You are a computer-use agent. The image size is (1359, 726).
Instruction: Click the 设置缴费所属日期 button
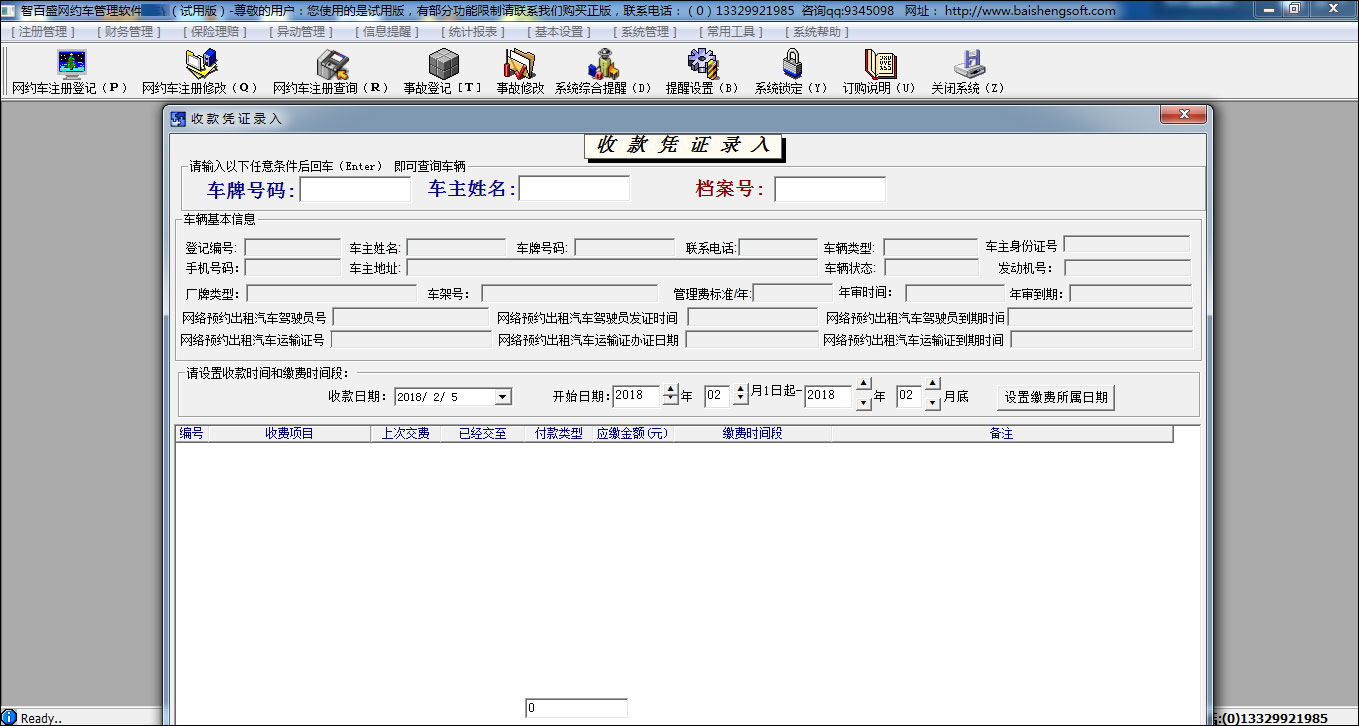(x=1055, y=397)
